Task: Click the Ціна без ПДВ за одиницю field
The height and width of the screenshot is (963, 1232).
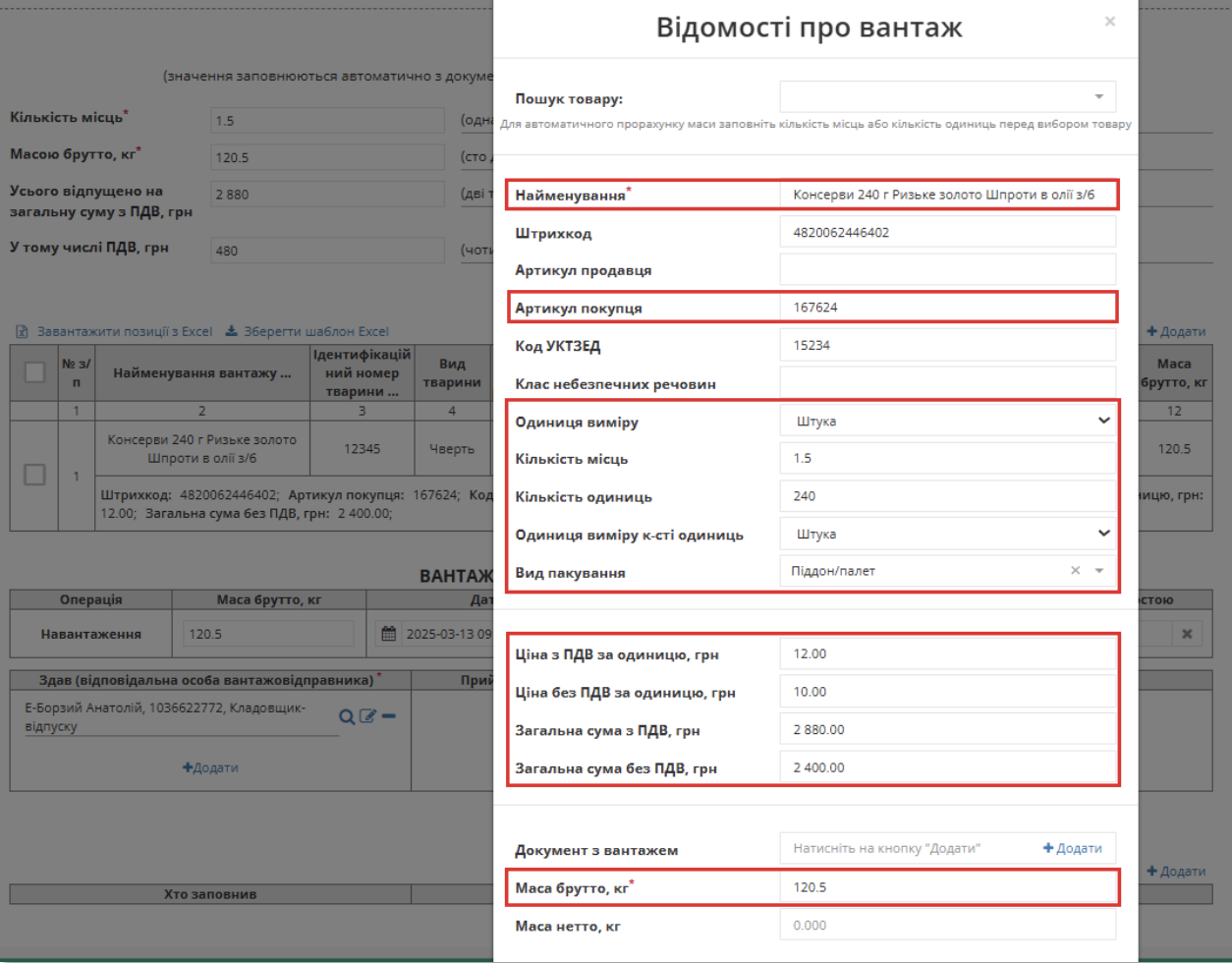Action: pyautogui.click(x=948, y=692)
